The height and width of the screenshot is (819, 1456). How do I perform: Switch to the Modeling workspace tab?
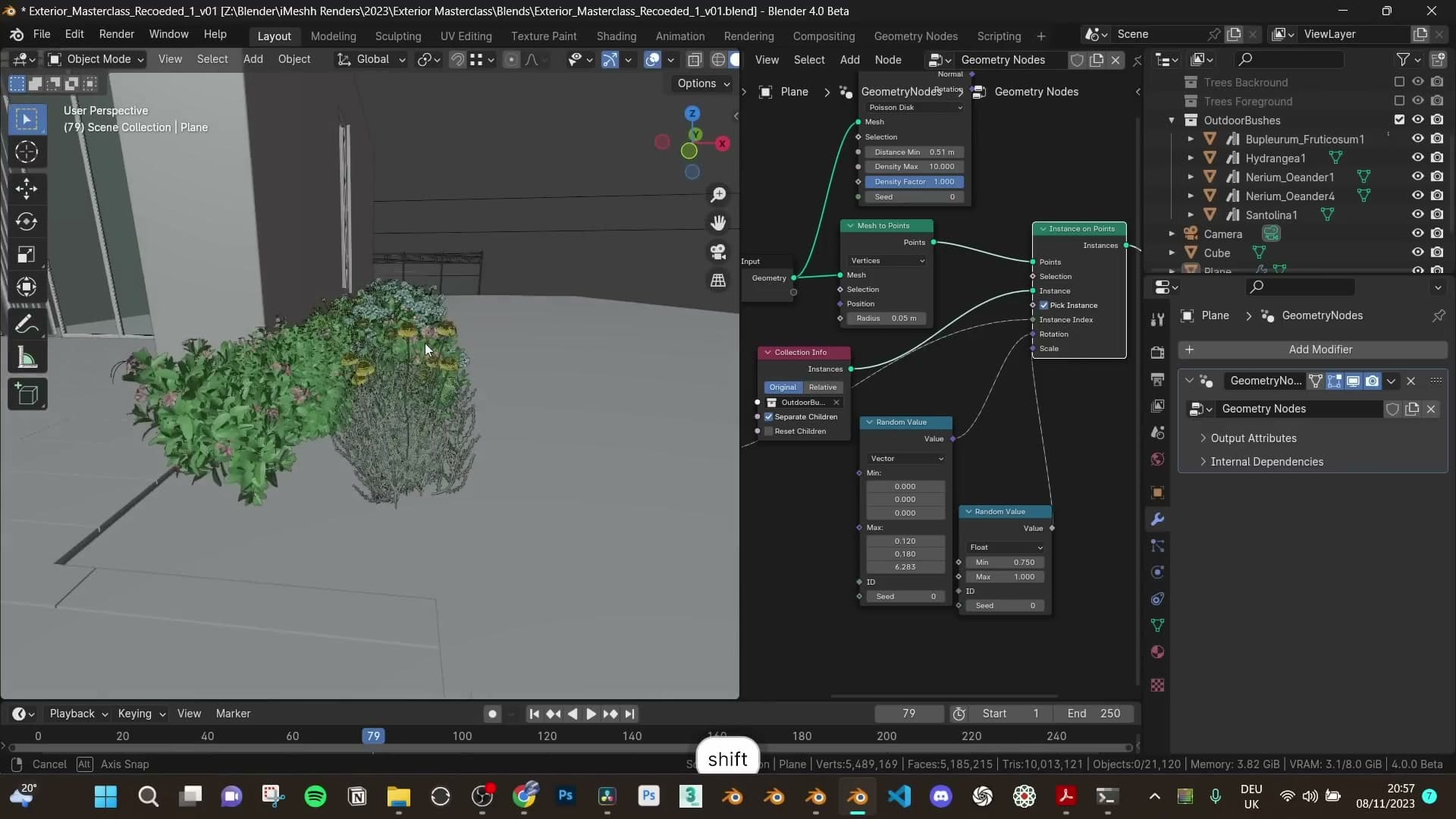333,36
